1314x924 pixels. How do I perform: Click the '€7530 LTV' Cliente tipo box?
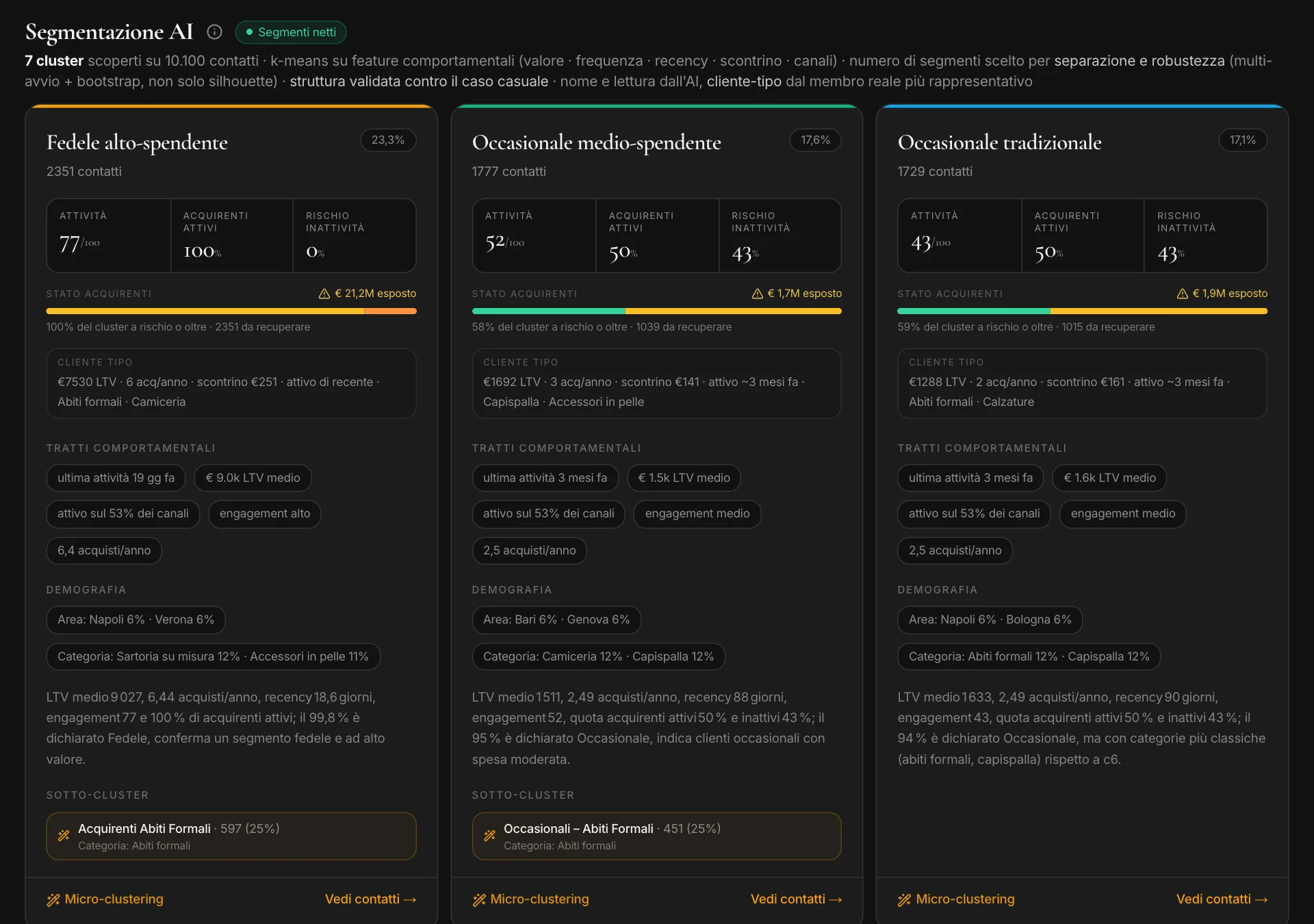[231, 384]
